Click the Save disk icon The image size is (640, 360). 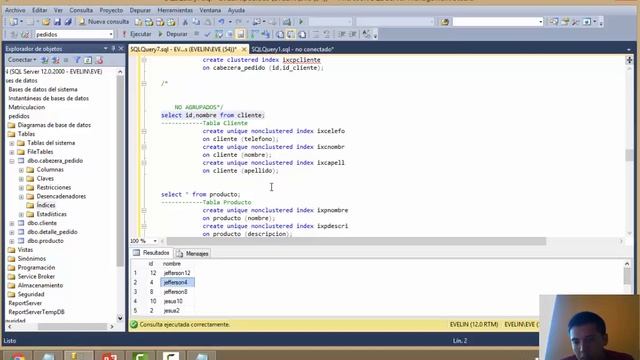tap(57, 22)
